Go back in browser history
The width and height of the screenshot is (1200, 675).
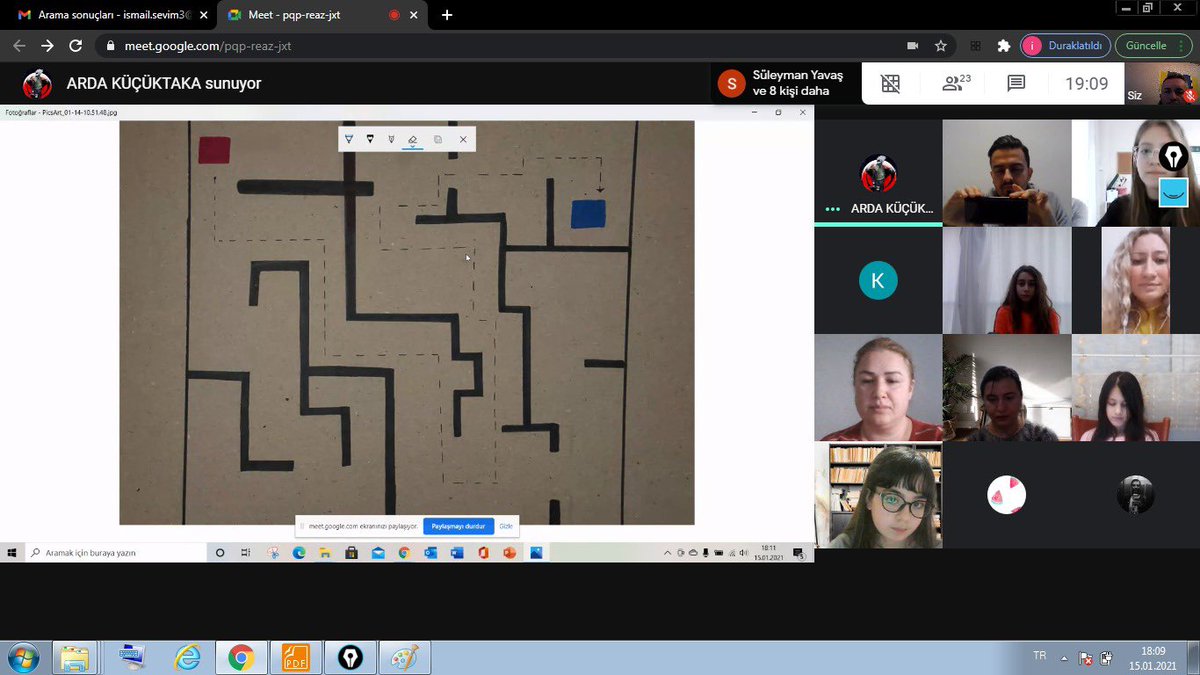[x=19, y=45]
